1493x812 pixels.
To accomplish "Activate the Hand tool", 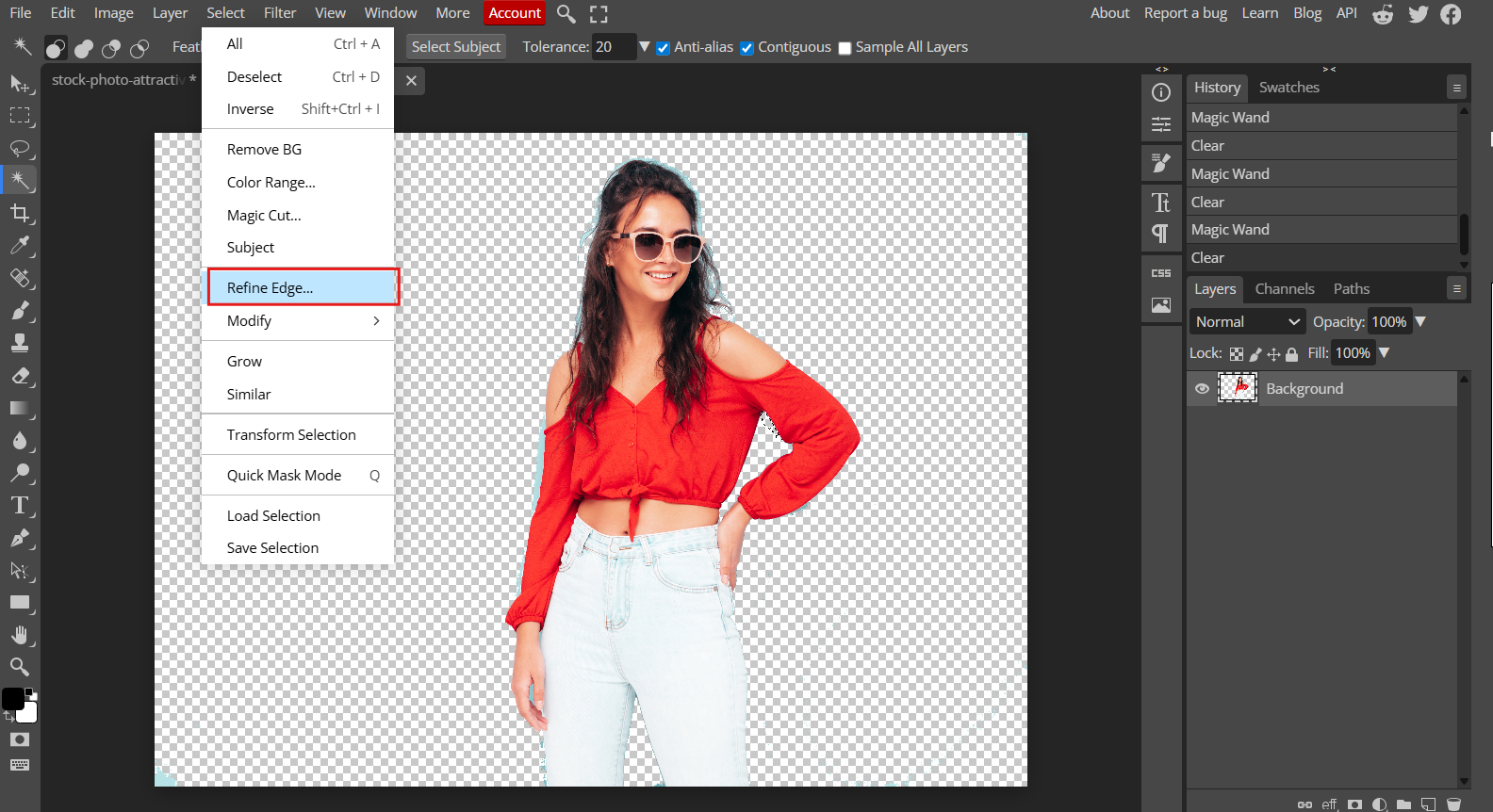I will [x=19, y=635].
